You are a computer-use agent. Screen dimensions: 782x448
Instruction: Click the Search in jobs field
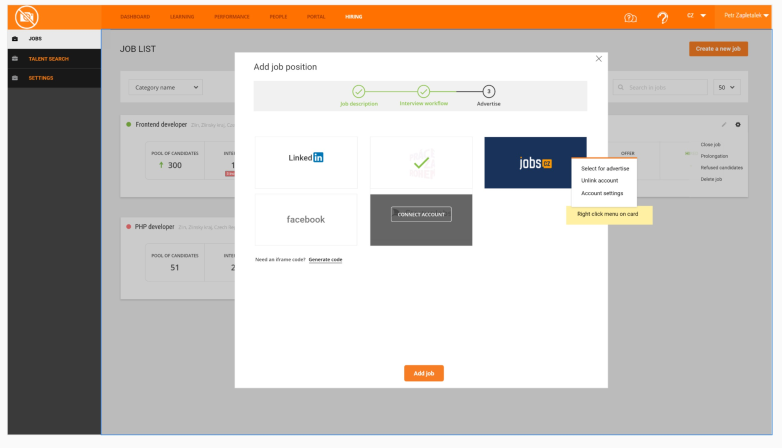(x=660, y=87)
